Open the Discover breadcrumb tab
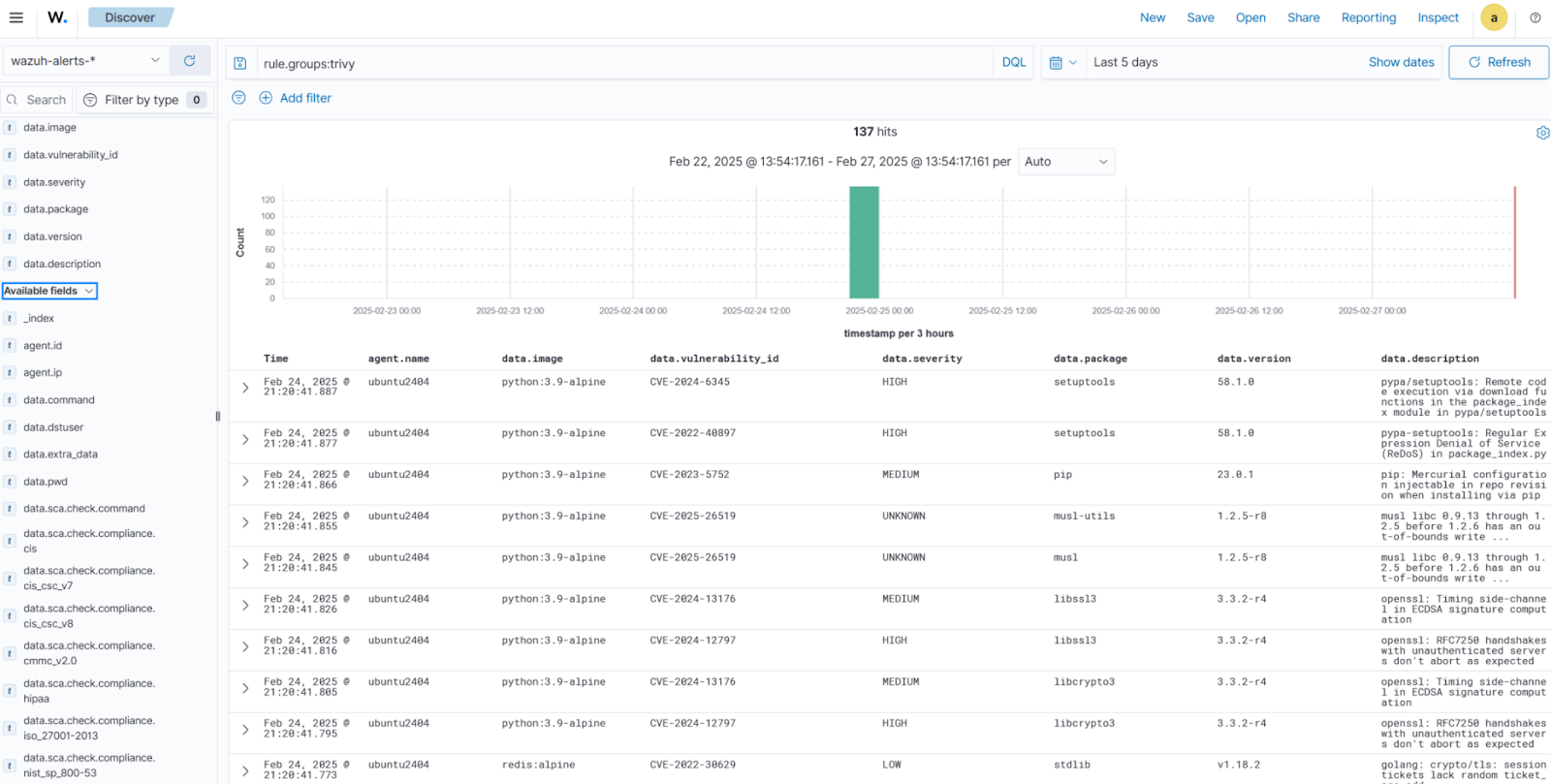Image resolution: width=1551 pixels, height=784 pixels. pos(130,17)
